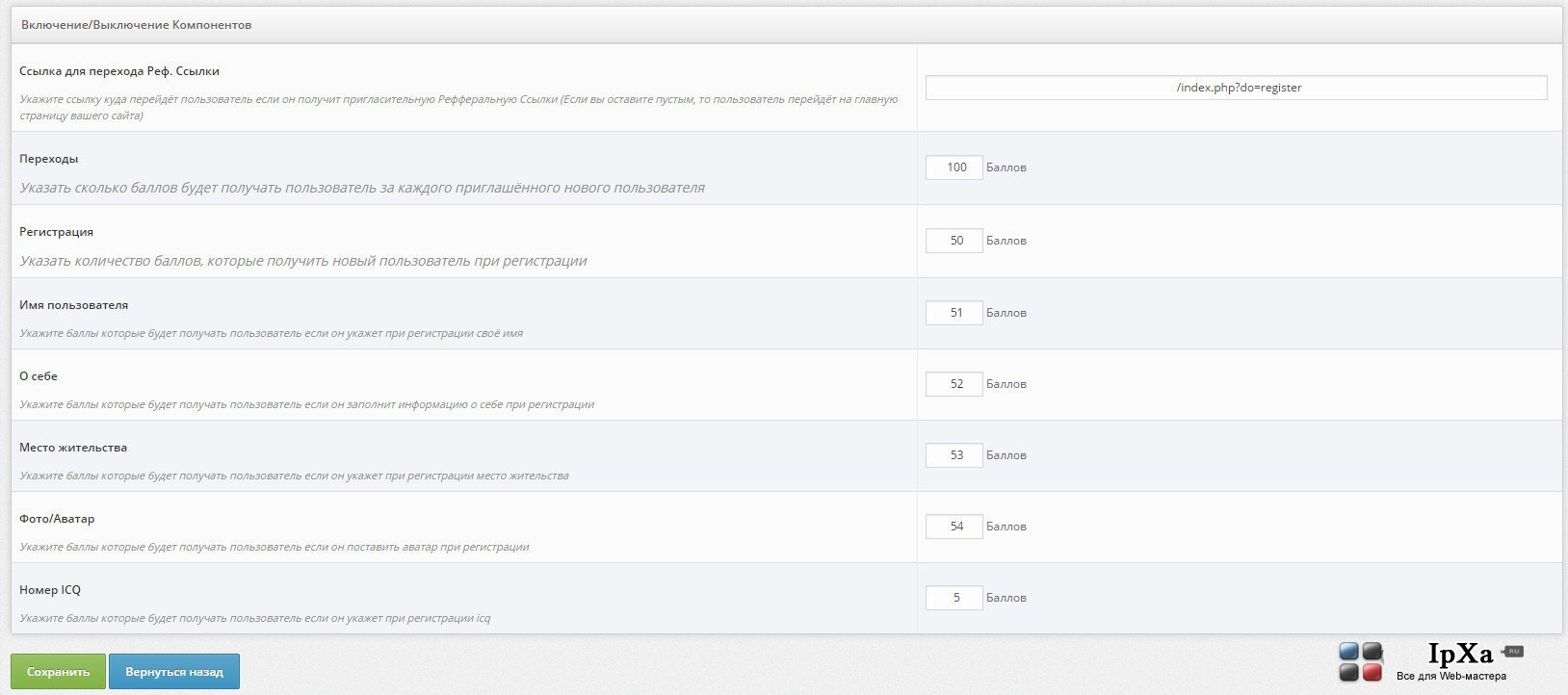Select the Место жительства points field showing 53

(954, 455)
